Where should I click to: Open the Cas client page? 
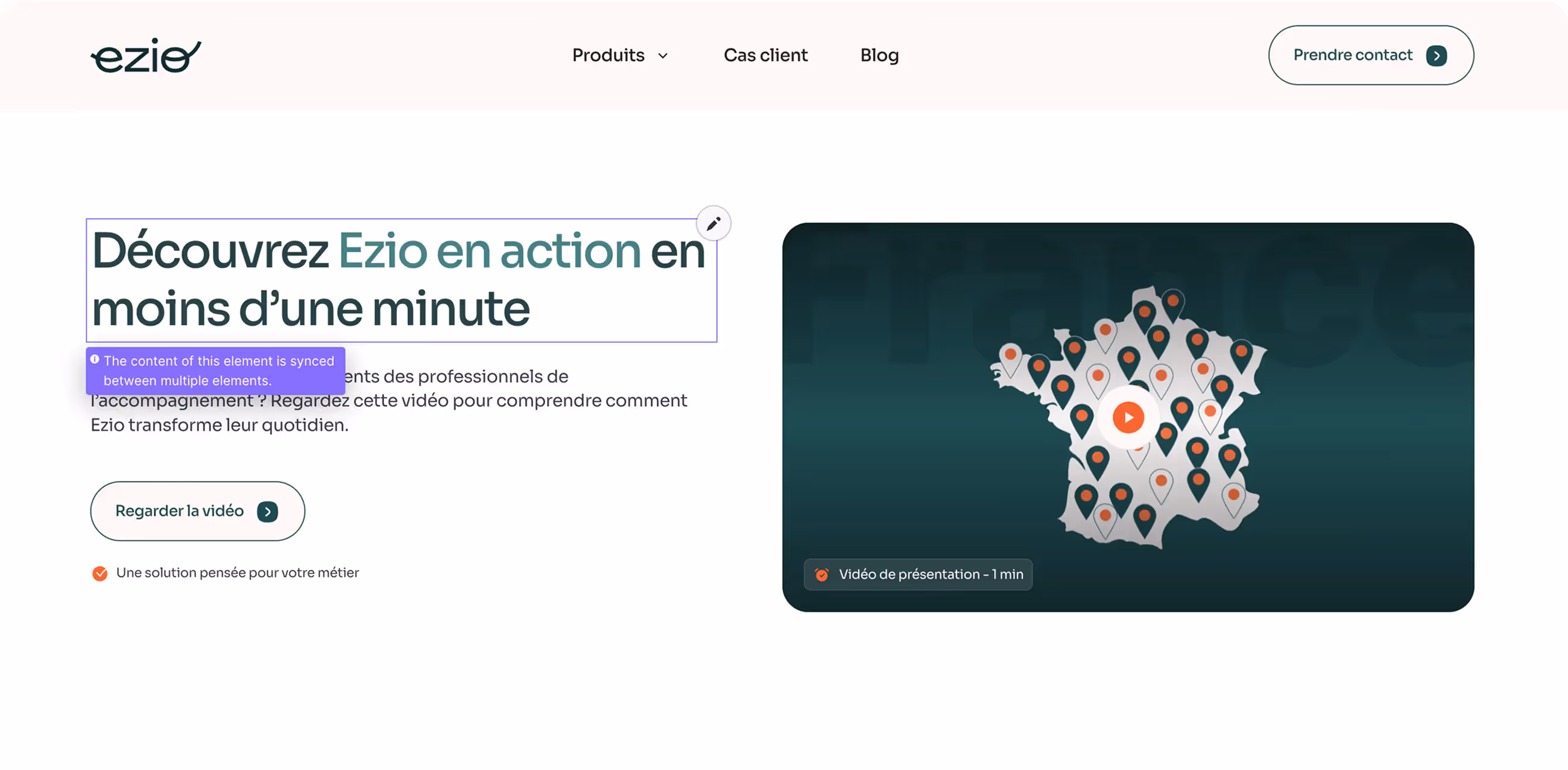(x=765, y=56)
